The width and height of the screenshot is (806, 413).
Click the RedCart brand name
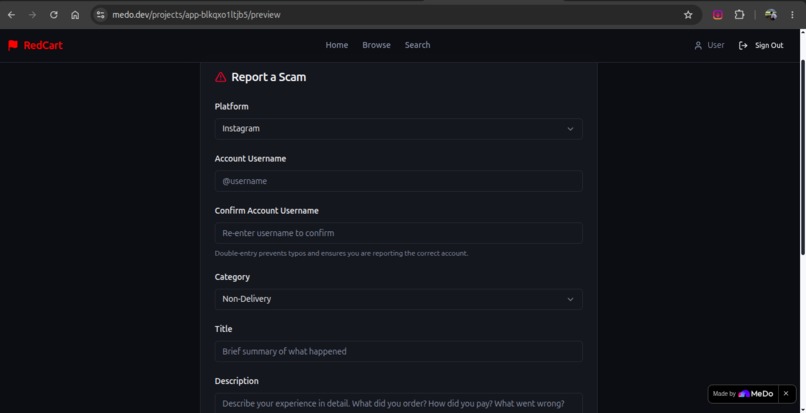(43, 45)
